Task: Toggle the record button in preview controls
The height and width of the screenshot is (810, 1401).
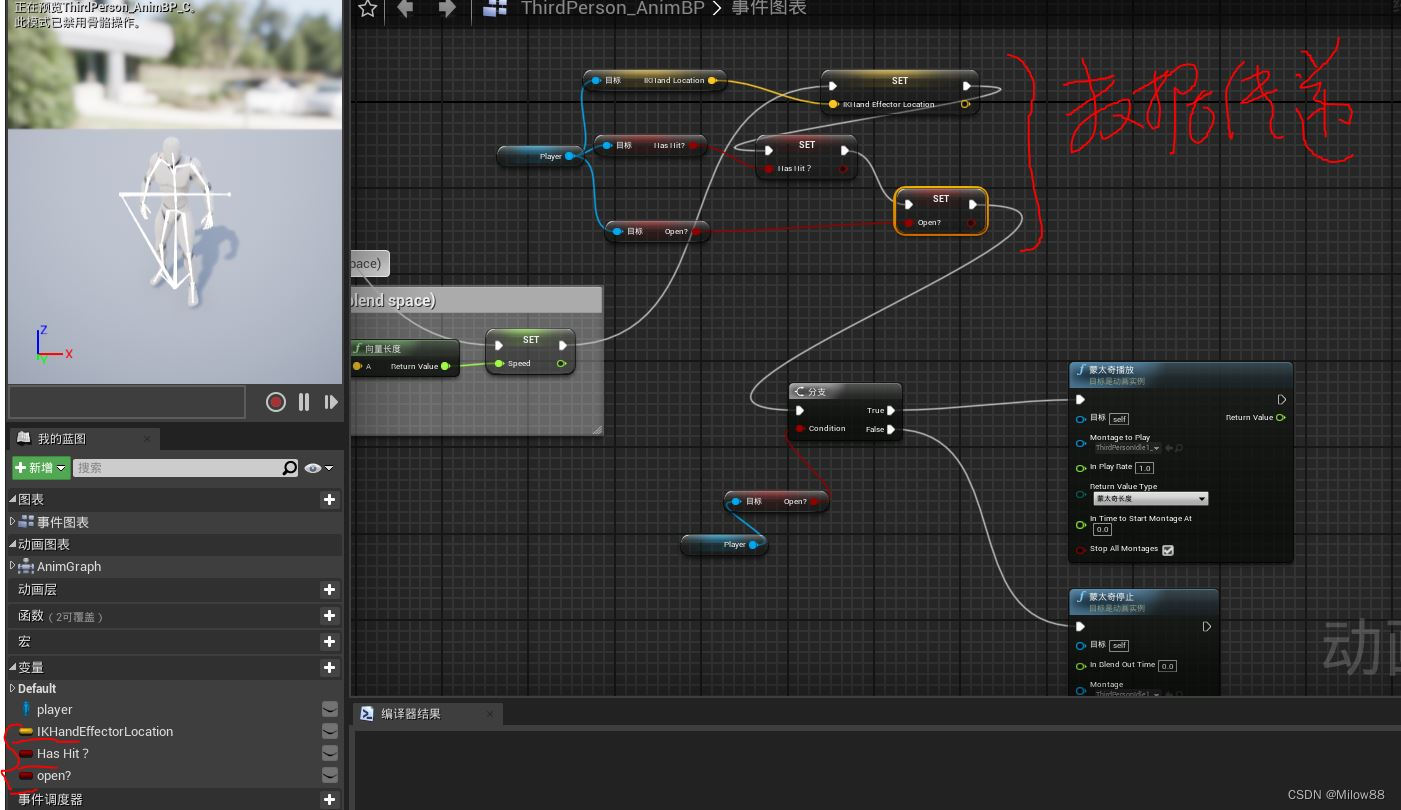Action: pos(276,402)
